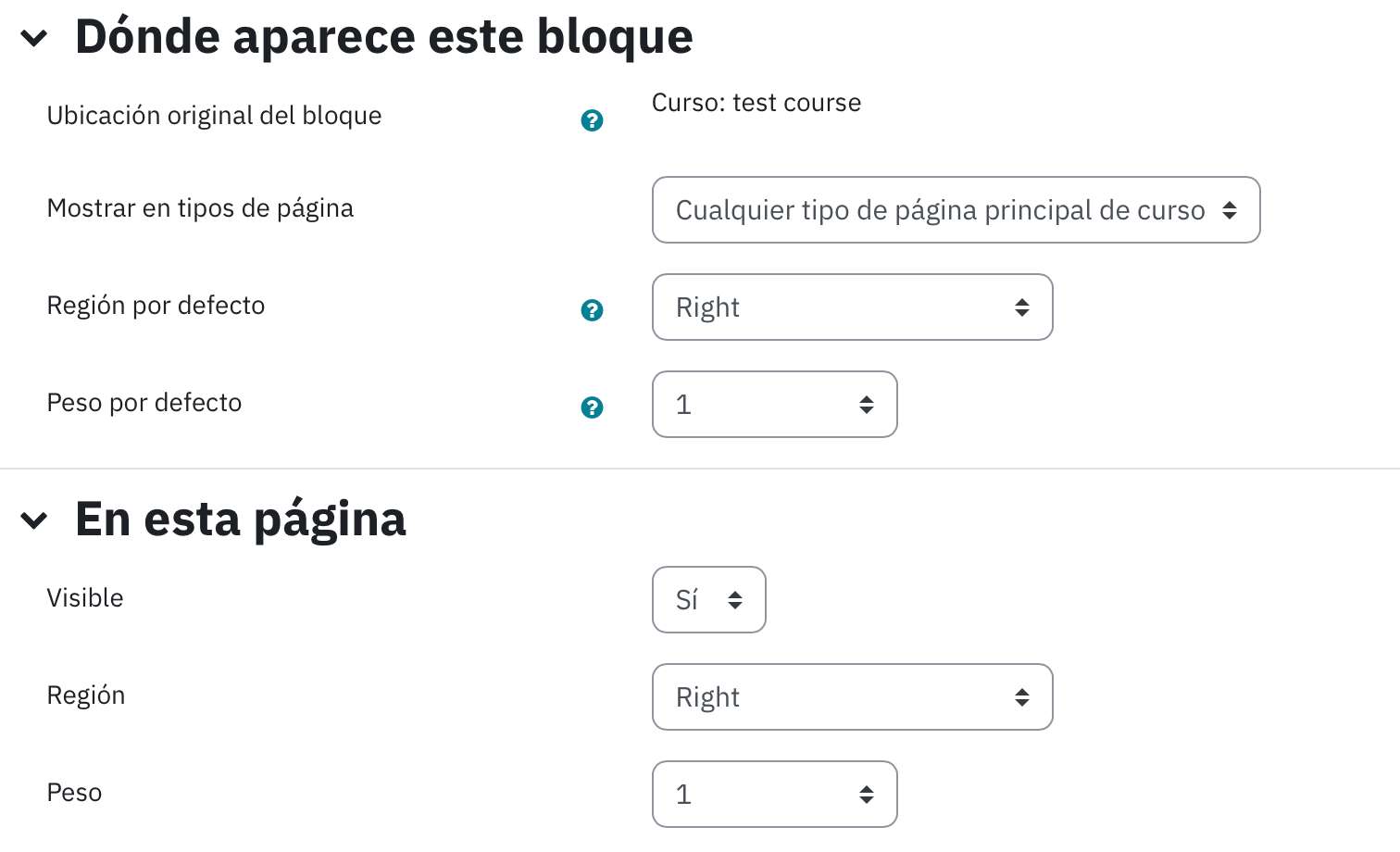Viewport: 1400px width, 852px height.
Task: Click the Región label in En esta página
Action: tap(86, 695)
